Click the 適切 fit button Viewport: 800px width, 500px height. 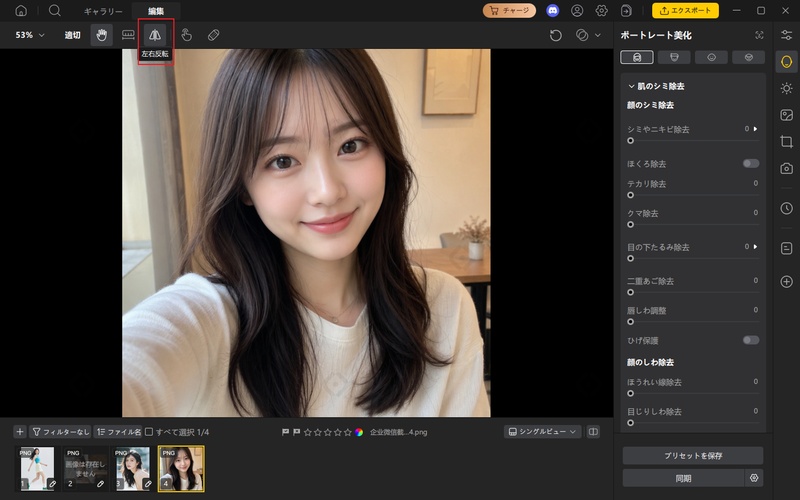click(x=72, y=35)
